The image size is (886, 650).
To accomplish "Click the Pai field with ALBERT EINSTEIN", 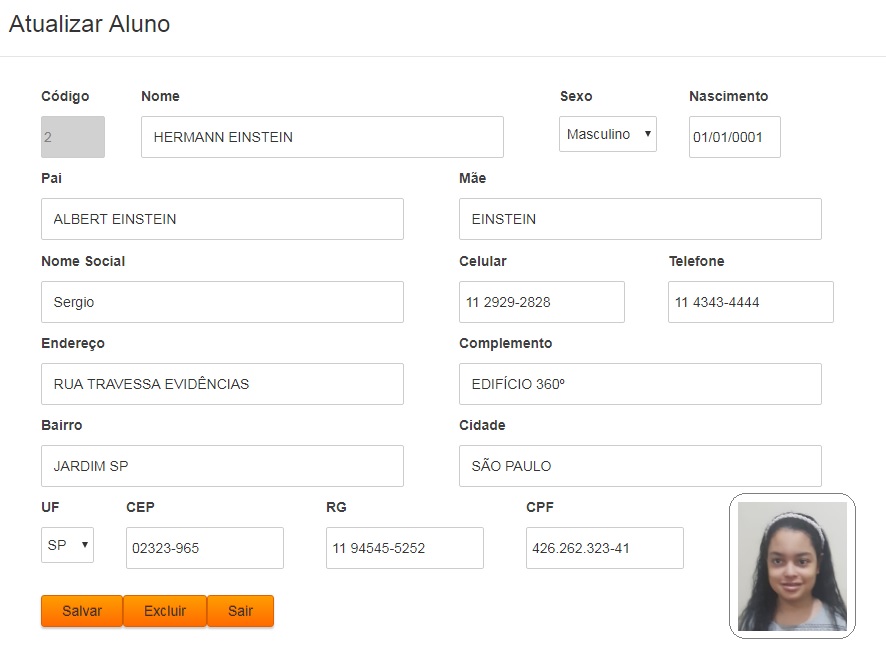I will [x=222, y=219].
